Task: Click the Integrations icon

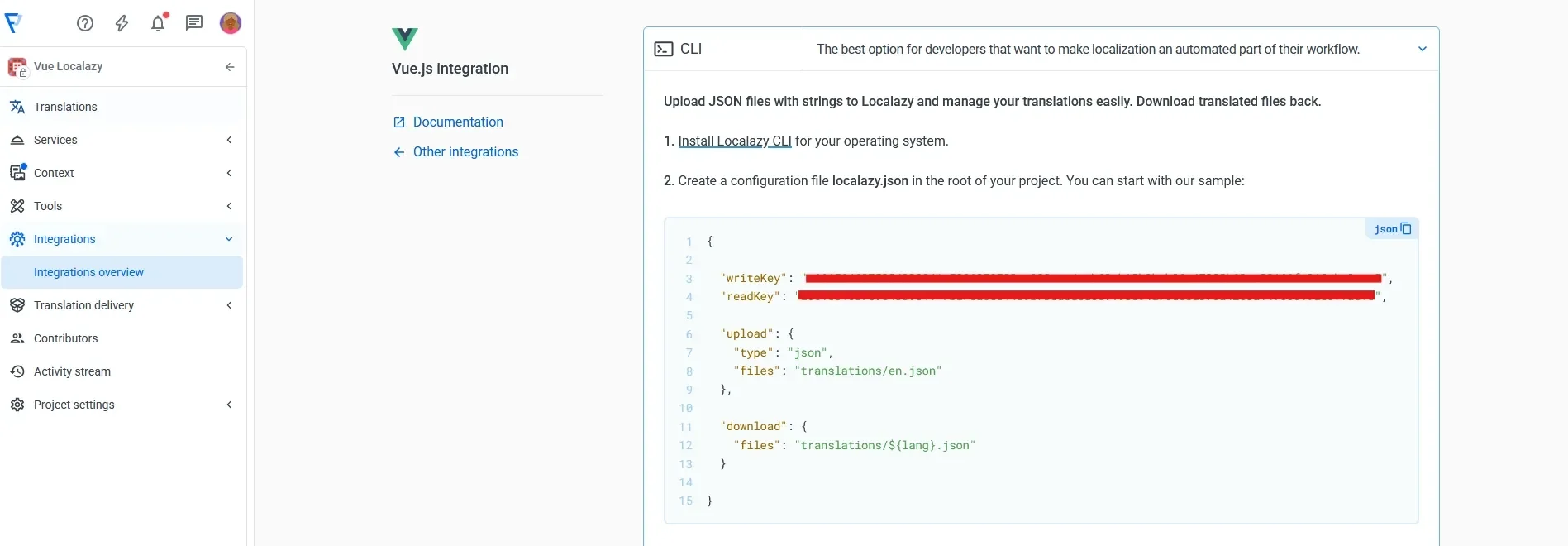Action: (17, 239)
